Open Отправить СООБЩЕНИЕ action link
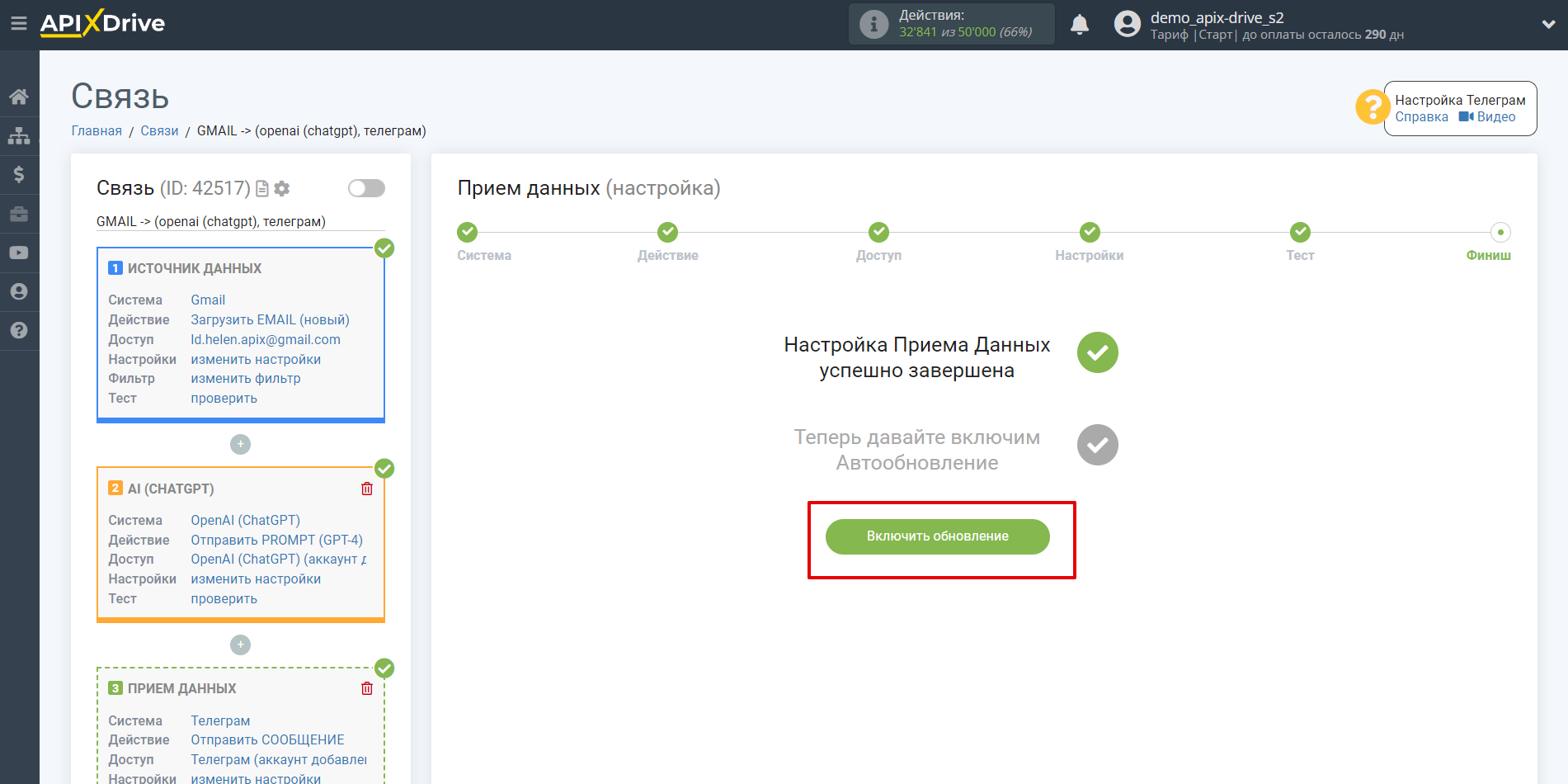1568x784 pixels. pyautogui.click(x=267, y=739)
